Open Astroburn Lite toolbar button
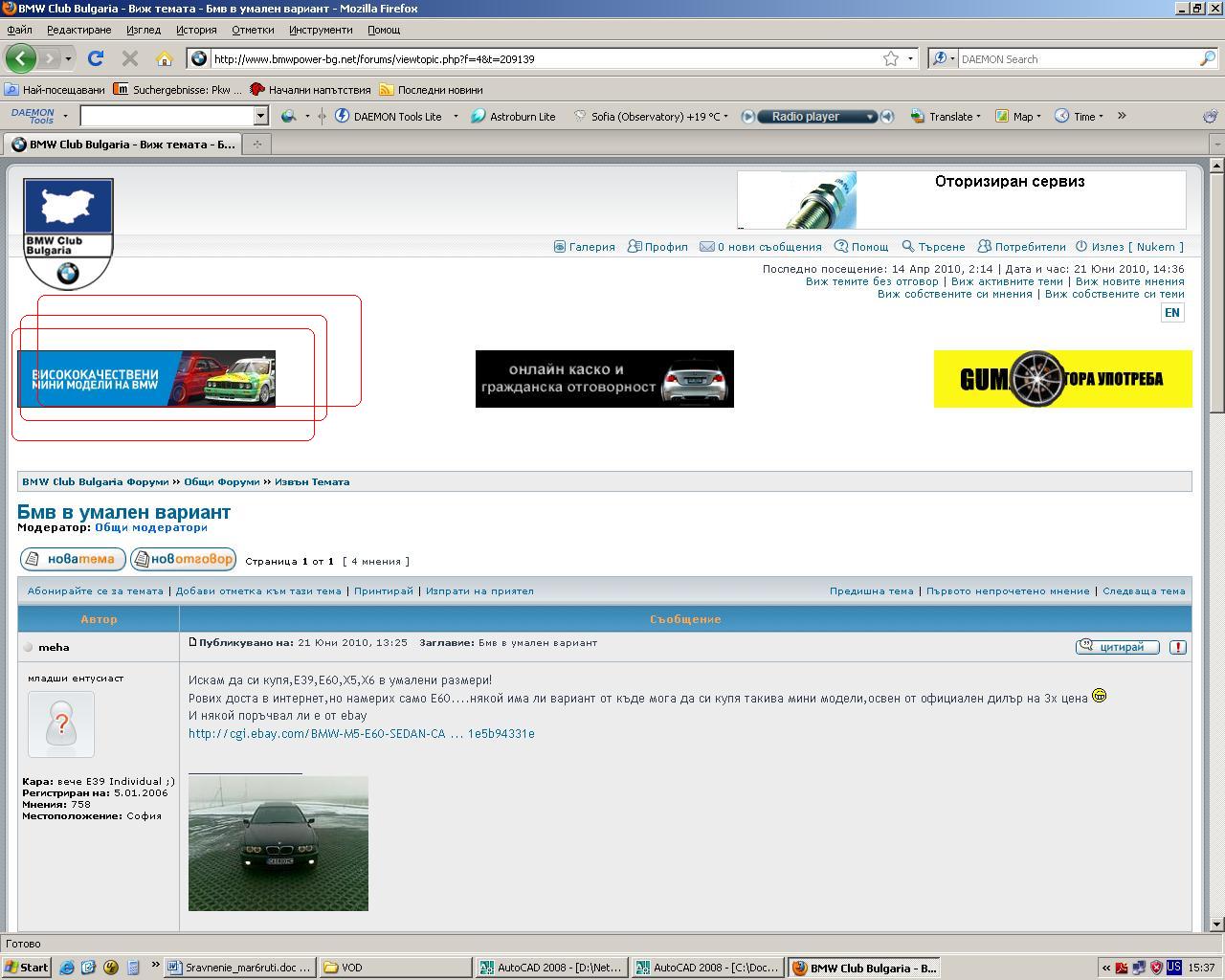This screenshot has width=1225, height=980. [x=513, y=116]
